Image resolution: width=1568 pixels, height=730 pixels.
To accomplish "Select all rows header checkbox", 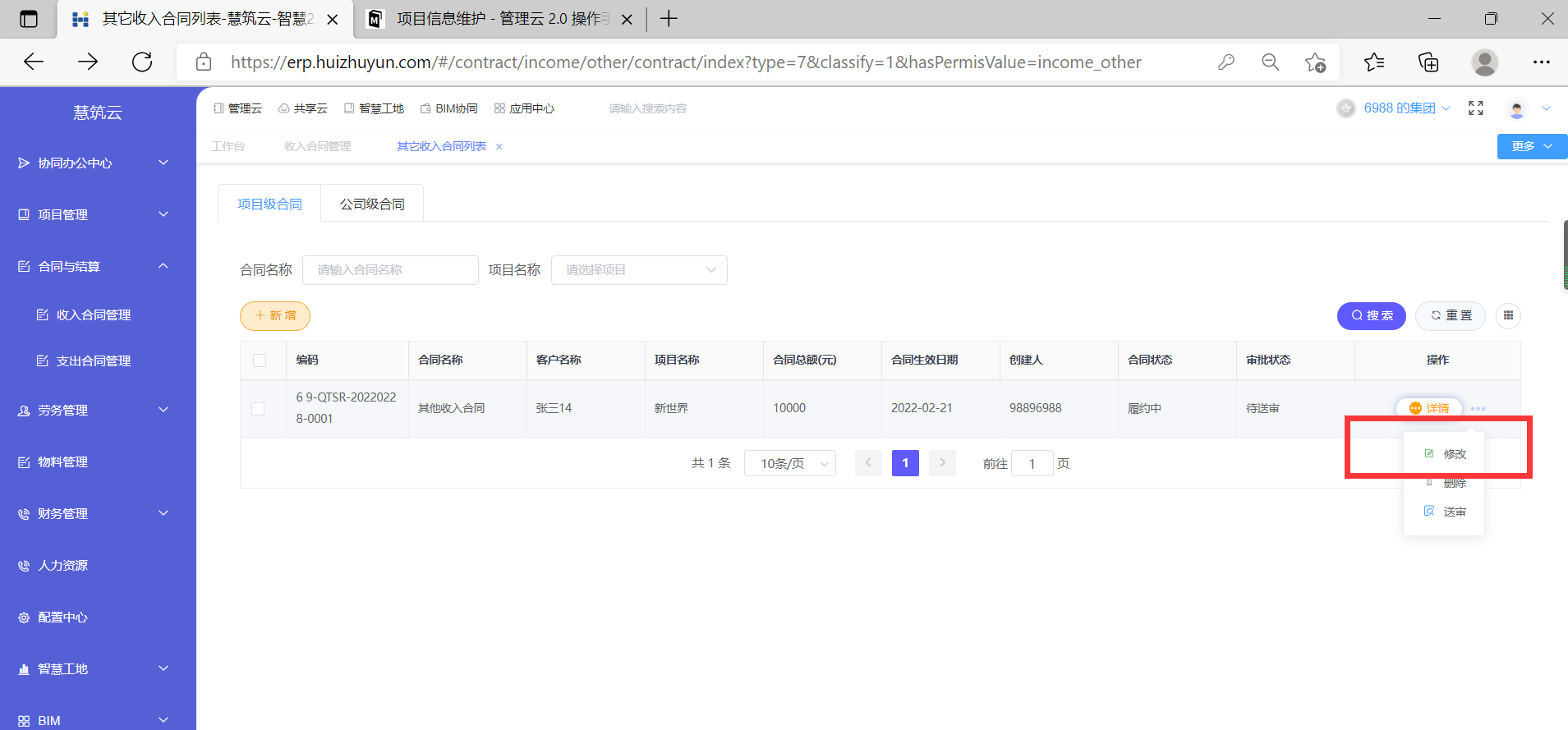I will coord(260,360).
